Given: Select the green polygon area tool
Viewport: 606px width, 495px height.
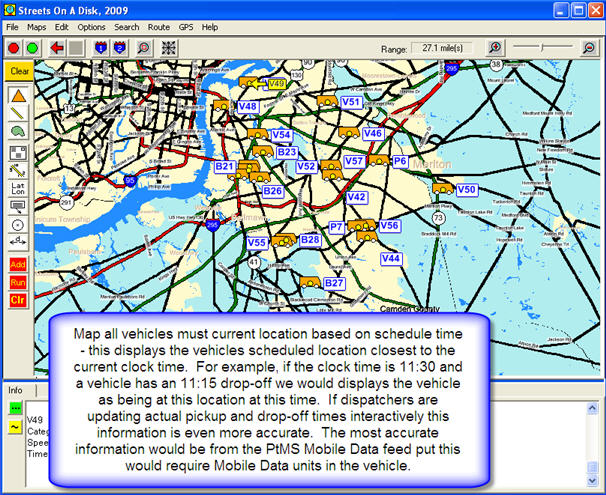Looking at the screenshot, I should (18, 131).
